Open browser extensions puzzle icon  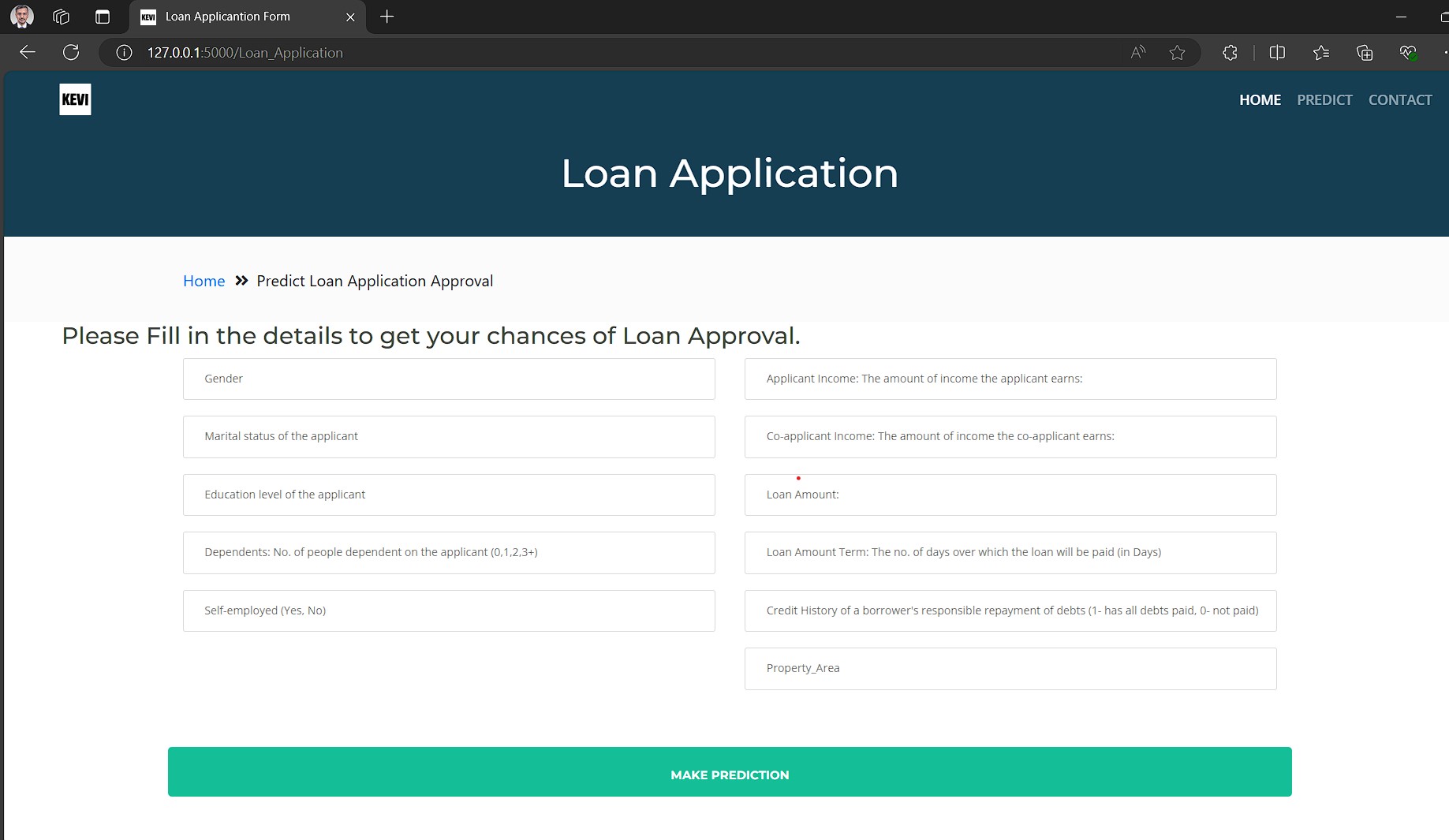(1230, 52)
